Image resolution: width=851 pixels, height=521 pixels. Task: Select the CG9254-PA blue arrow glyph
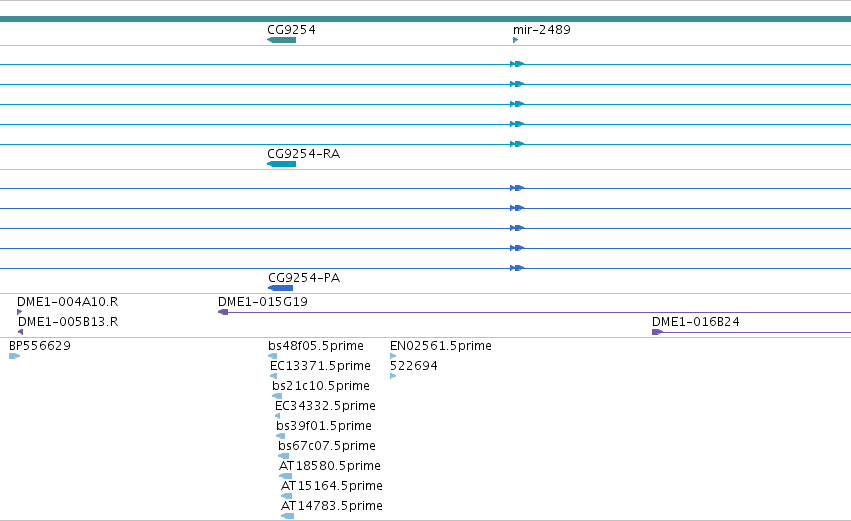(281, 288)
